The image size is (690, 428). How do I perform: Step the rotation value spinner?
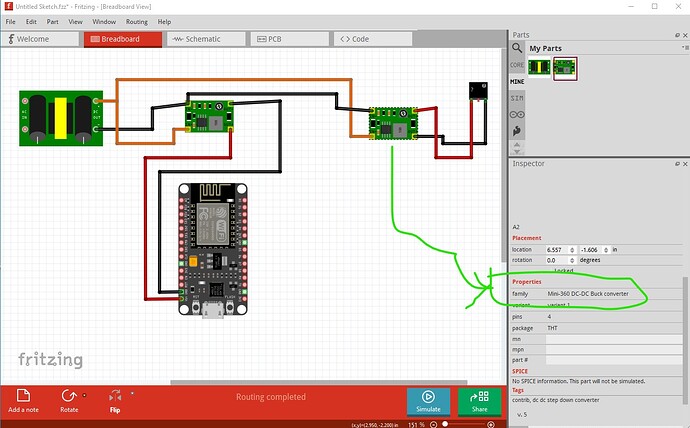click(x=572, y=260)
